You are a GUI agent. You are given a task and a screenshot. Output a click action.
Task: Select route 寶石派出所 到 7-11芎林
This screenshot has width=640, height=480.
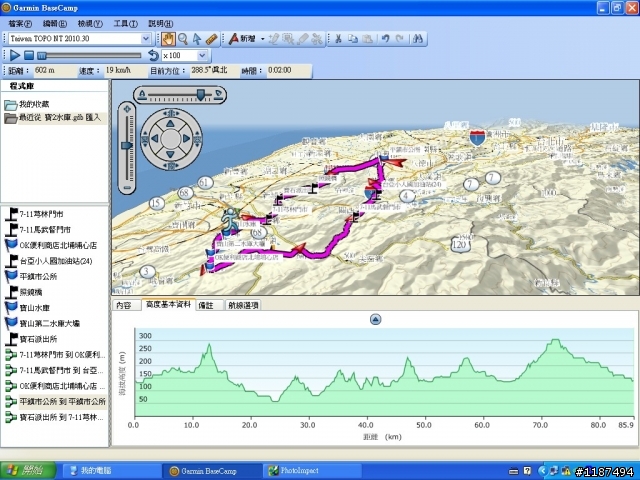coord(62,417)
